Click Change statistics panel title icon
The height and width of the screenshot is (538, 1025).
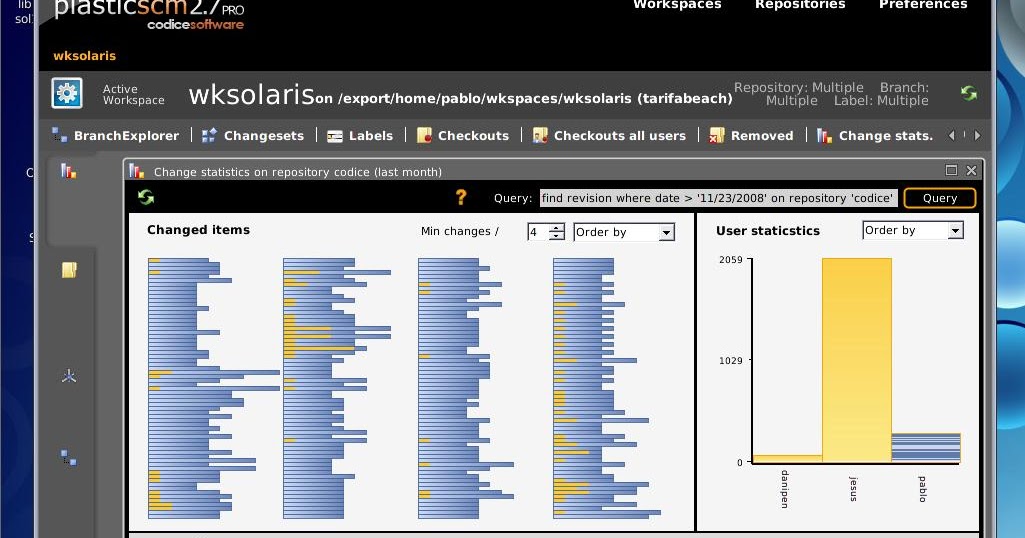pyautogui.click(x=137, y=171)
